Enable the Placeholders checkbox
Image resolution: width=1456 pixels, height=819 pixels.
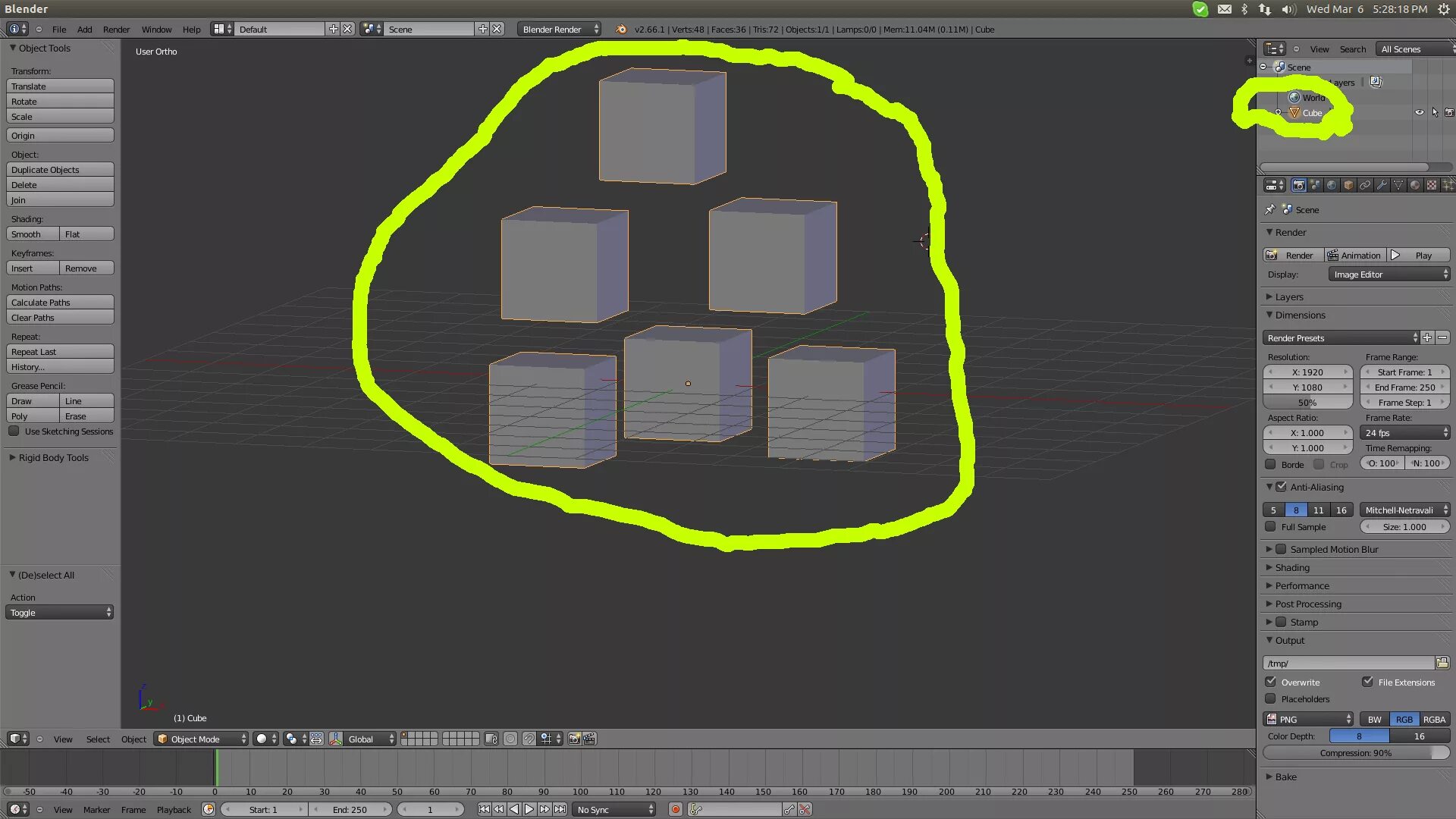tap(1270, 698)
